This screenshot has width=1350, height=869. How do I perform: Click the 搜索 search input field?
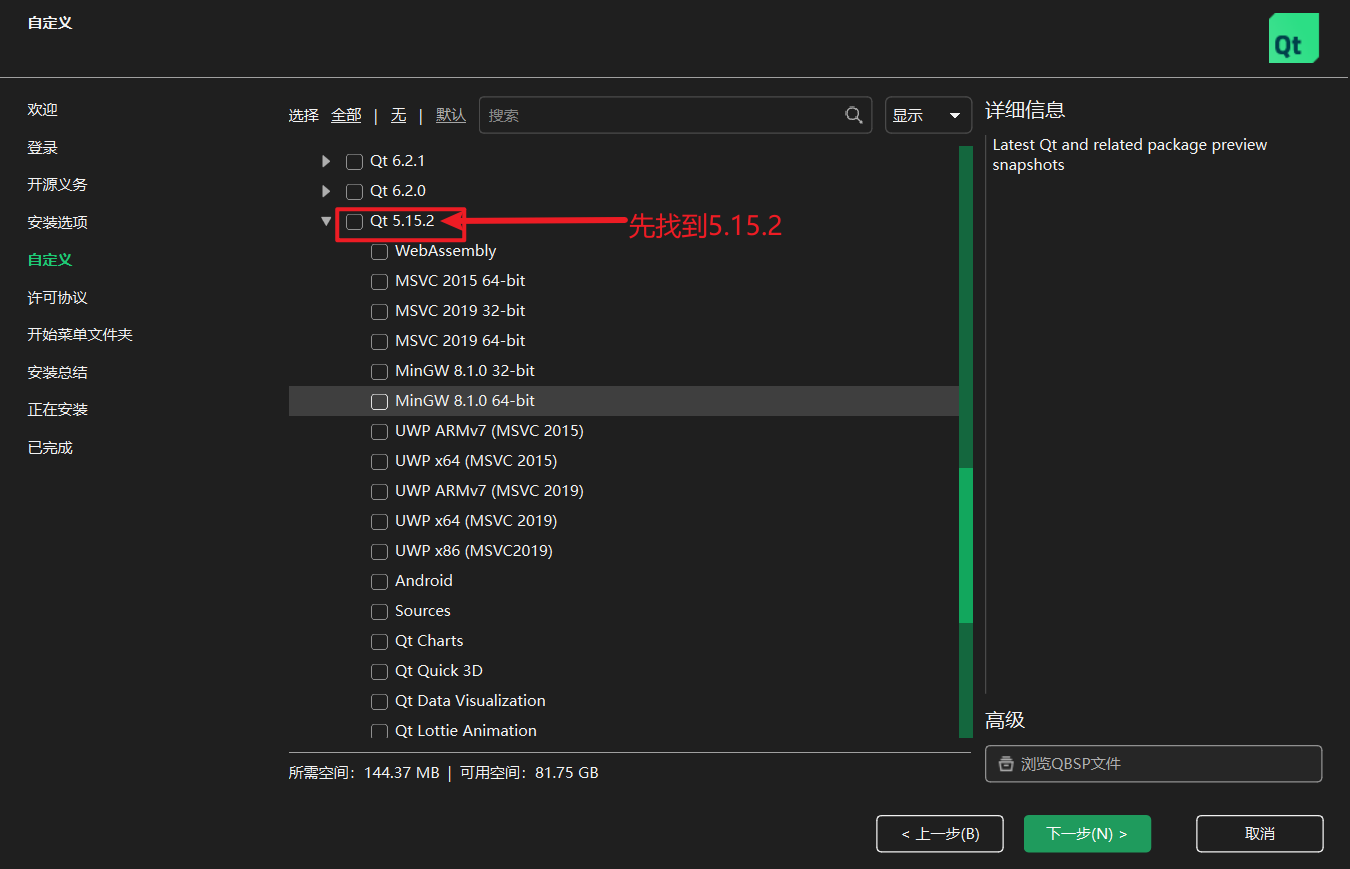(676, 115)
